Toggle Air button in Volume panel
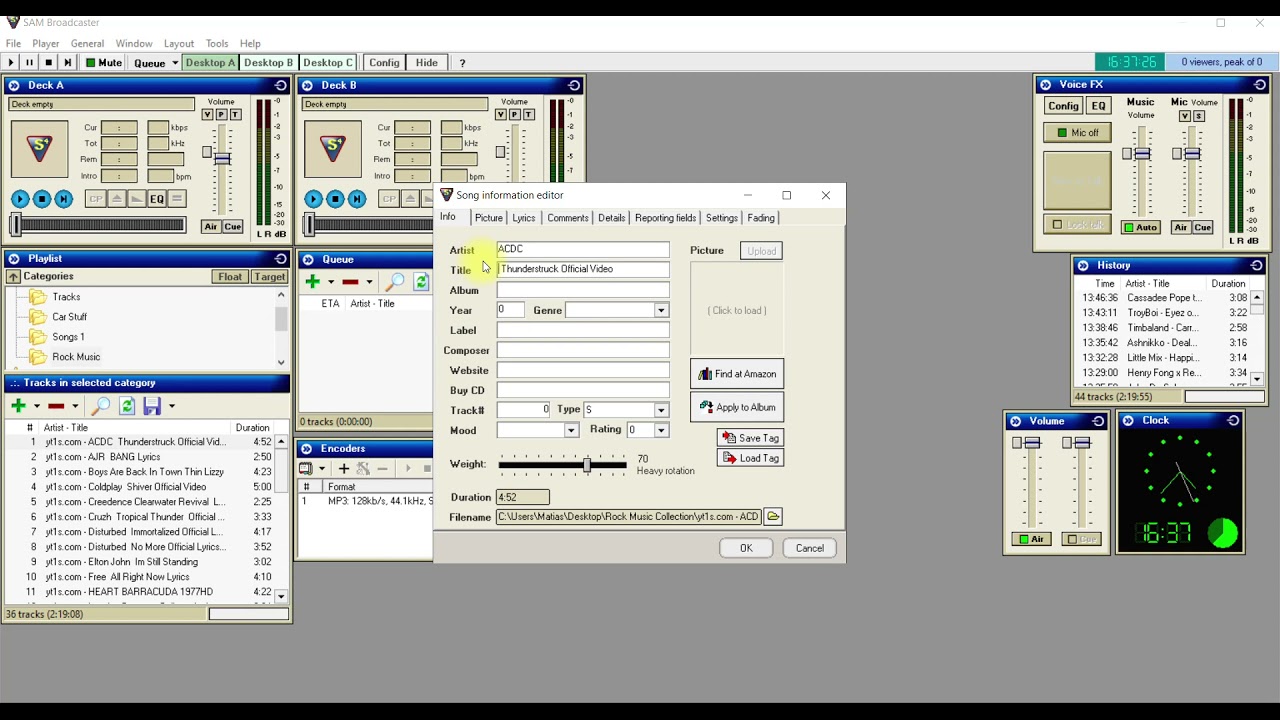This screenshot has width=1280, height=720. pos(1030,539)
